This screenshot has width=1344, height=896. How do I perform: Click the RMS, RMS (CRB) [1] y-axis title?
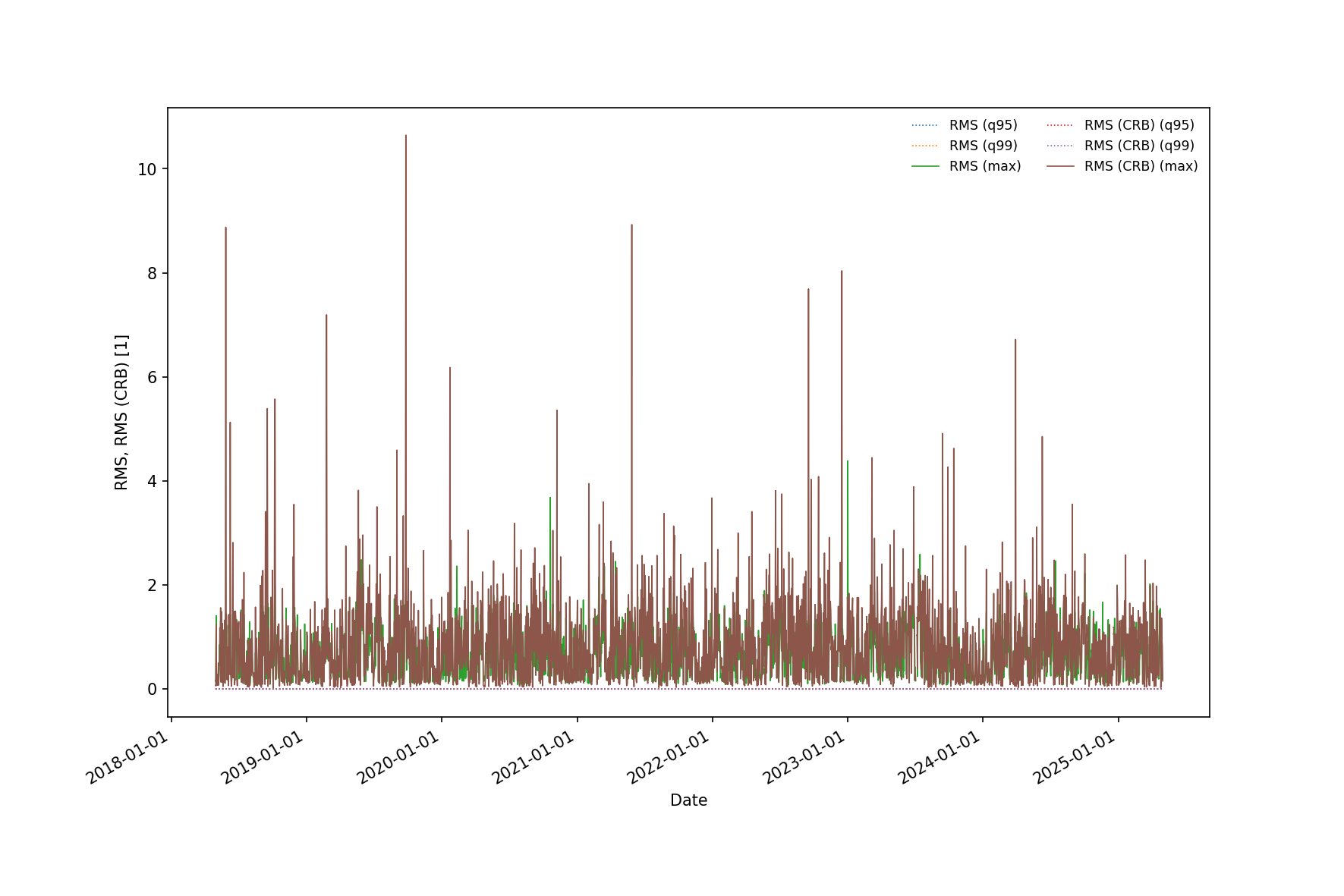pos(121,412)
